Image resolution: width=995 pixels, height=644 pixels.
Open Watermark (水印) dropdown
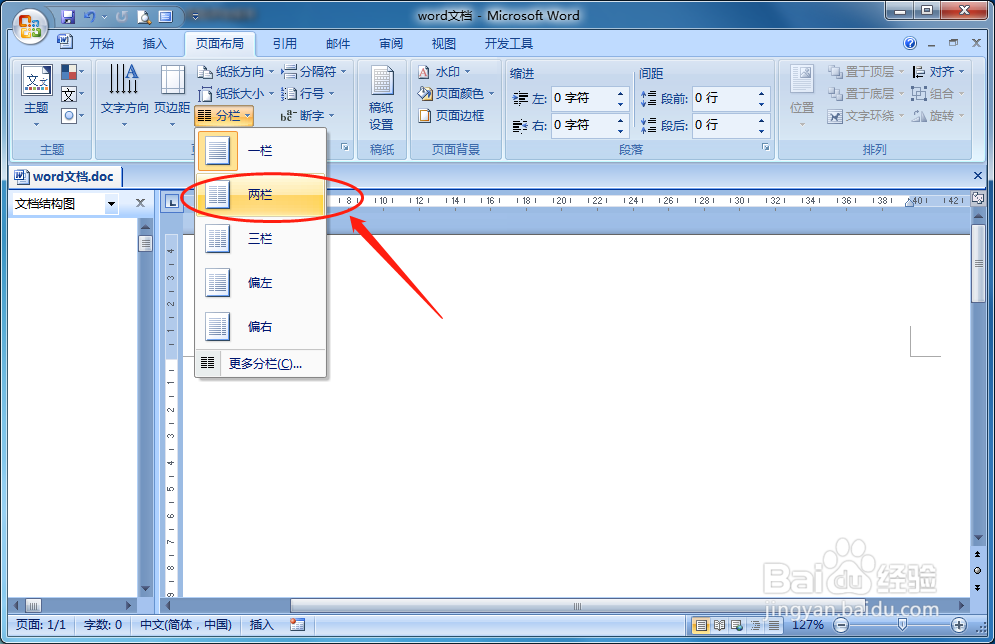point(444,72)
